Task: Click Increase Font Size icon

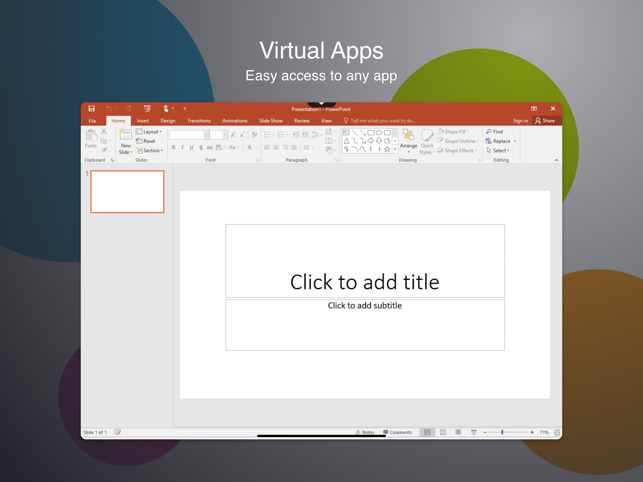Action: 233,135
